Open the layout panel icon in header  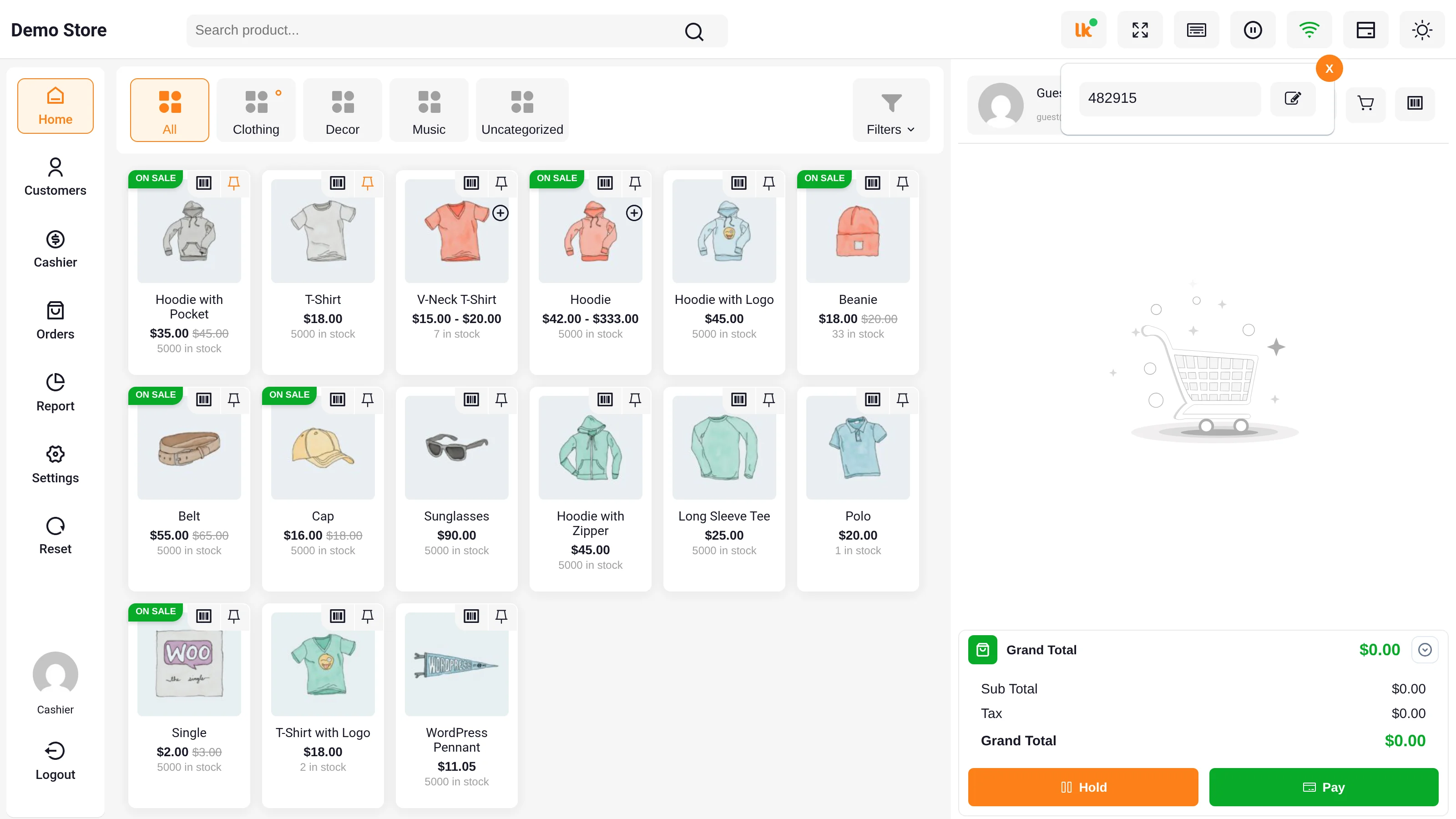1365,30
